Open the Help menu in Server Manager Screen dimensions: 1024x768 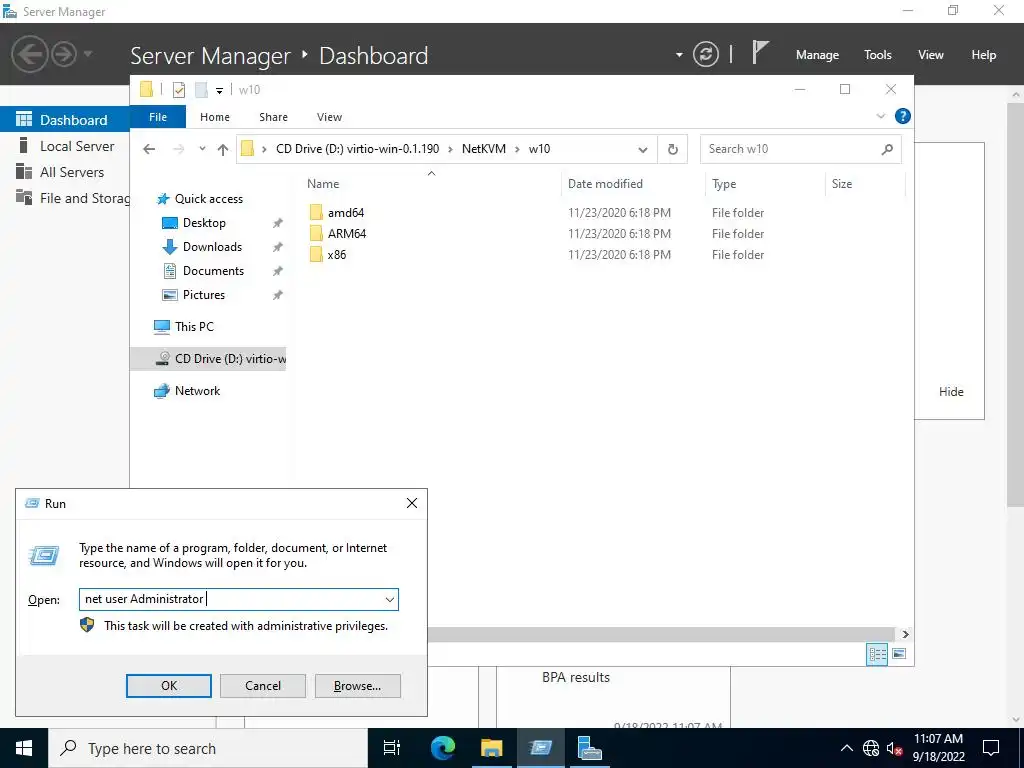[x=984, y=55]
